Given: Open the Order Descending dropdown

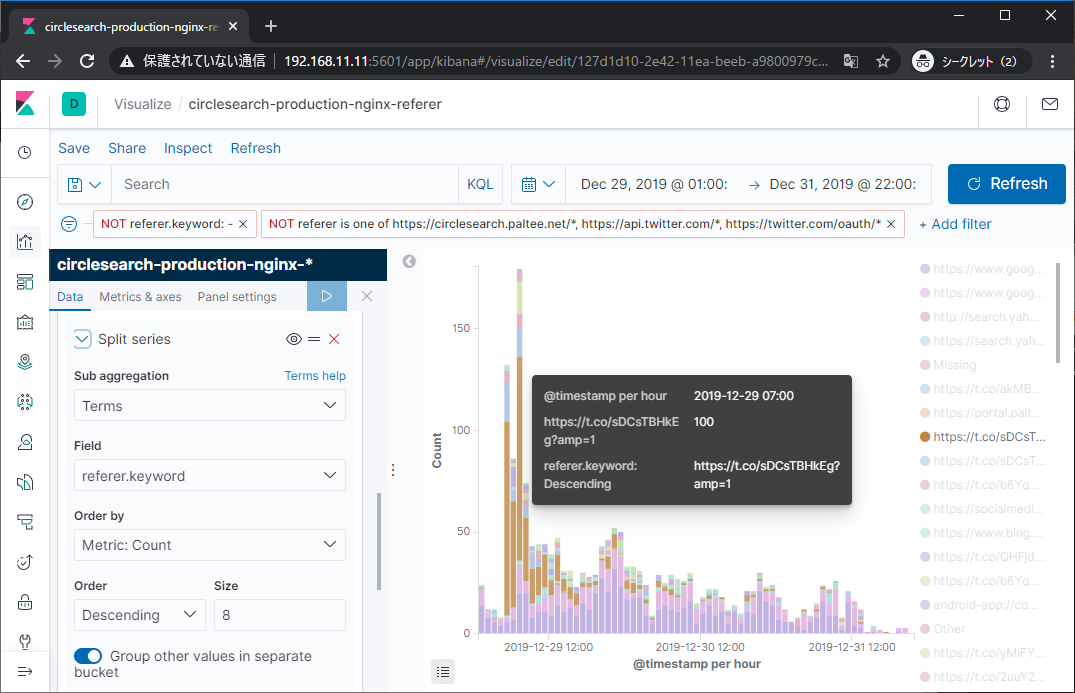Looking at the screenshot, I should tap(139, 615).
